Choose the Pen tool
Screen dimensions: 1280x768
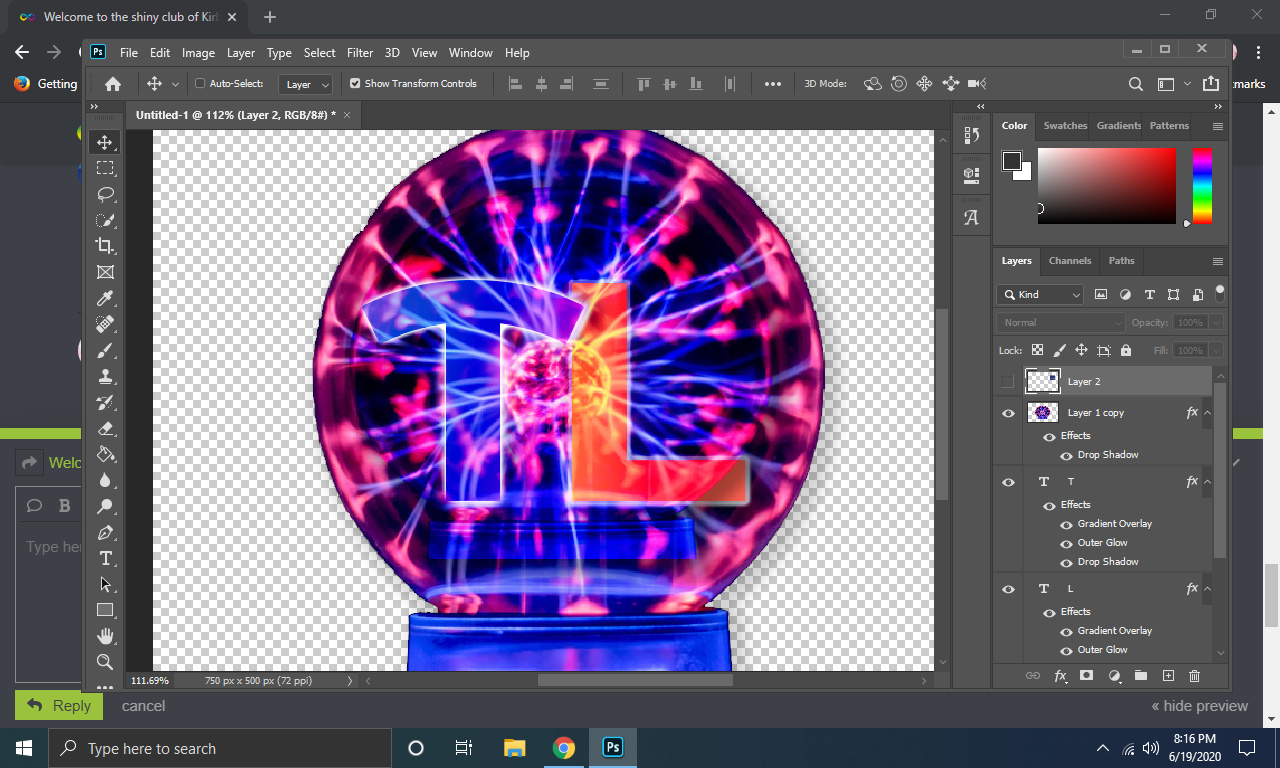click(105, 532)
